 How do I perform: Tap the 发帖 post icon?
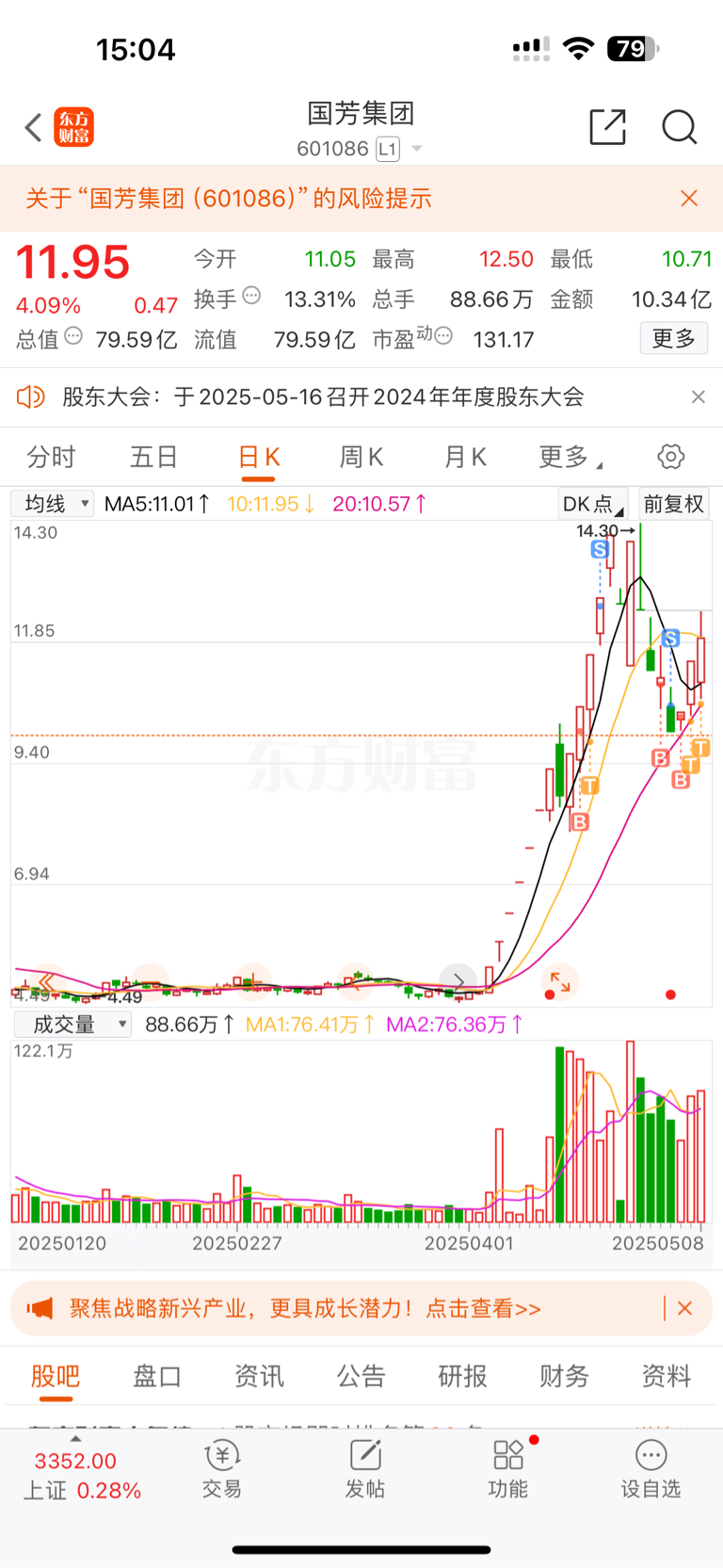coord(365,1469)
